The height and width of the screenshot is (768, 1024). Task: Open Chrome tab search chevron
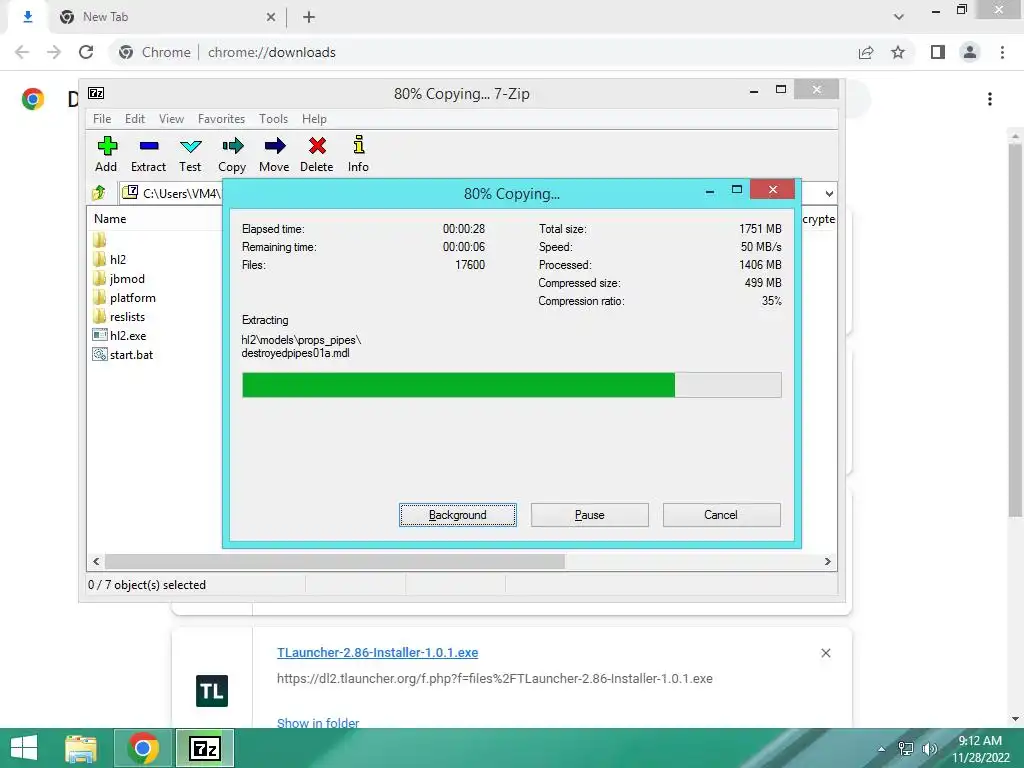click(x=899, y=17)
